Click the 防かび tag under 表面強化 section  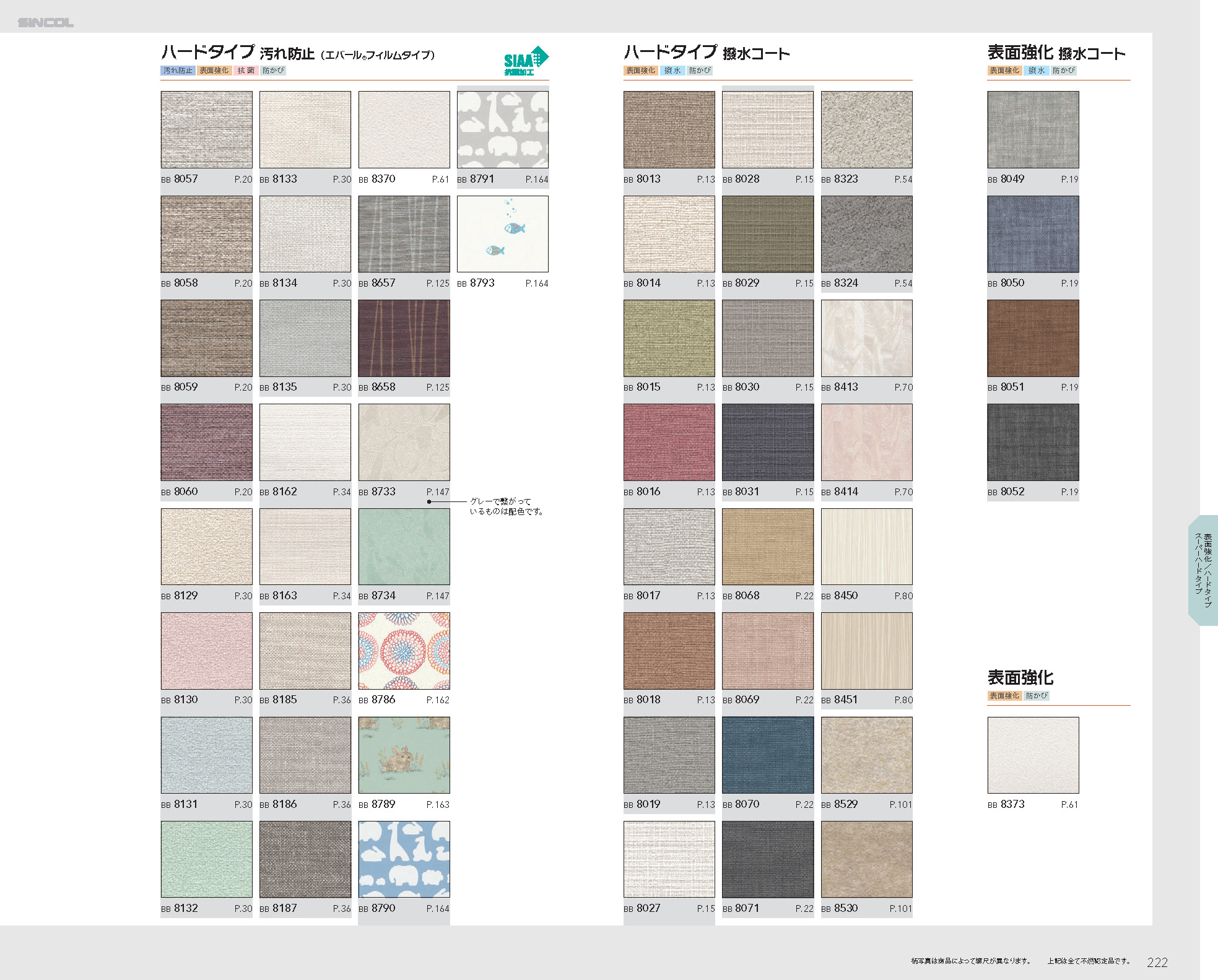point(1036,696)
